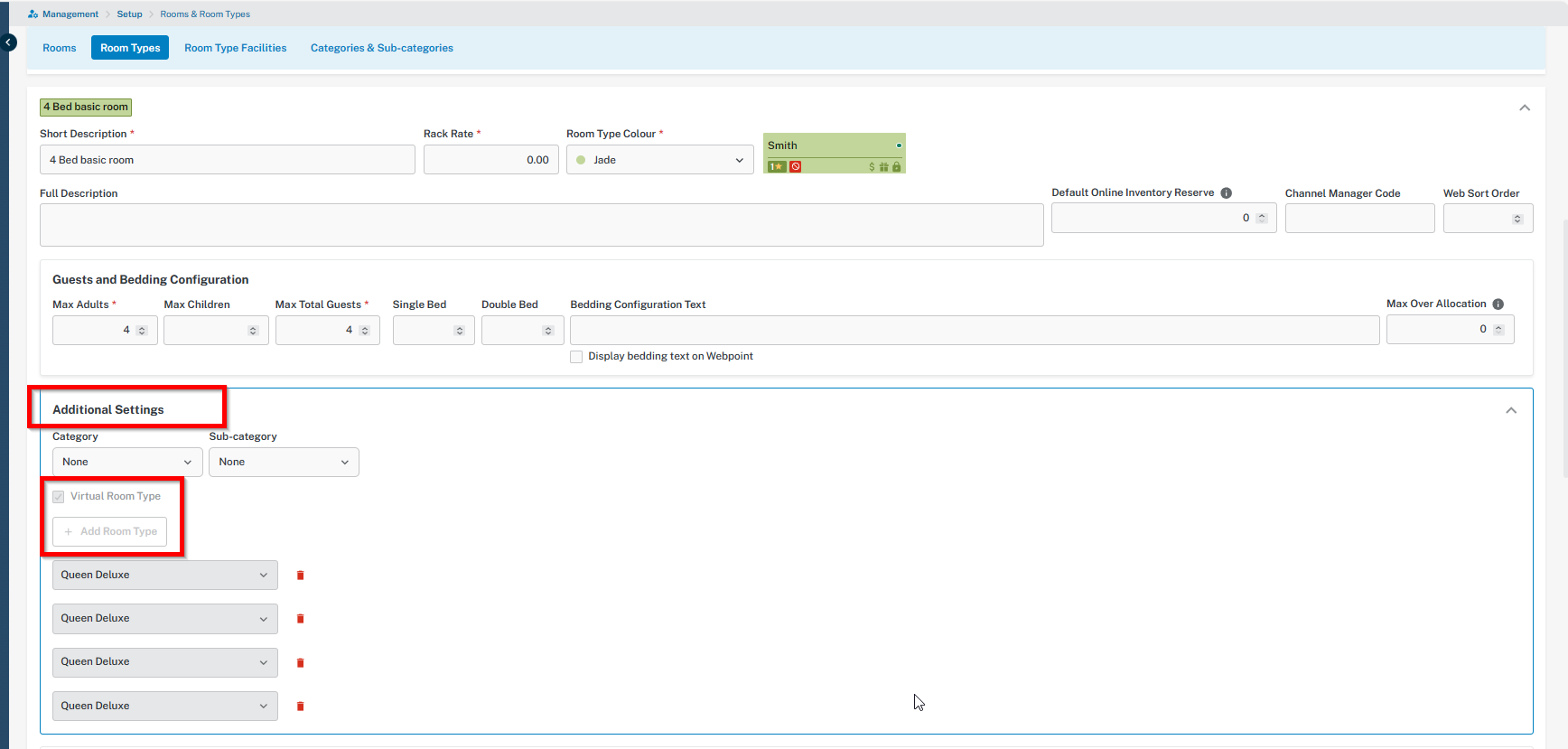
Task: Adjust Default Online Inventory Reserve stepper
Action: [x=1262, y=219]
